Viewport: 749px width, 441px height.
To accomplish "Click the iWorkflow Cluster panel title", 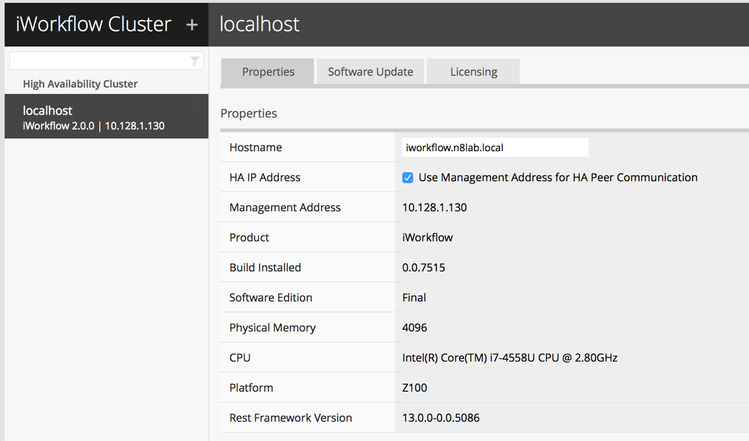I will coord(93,24).
